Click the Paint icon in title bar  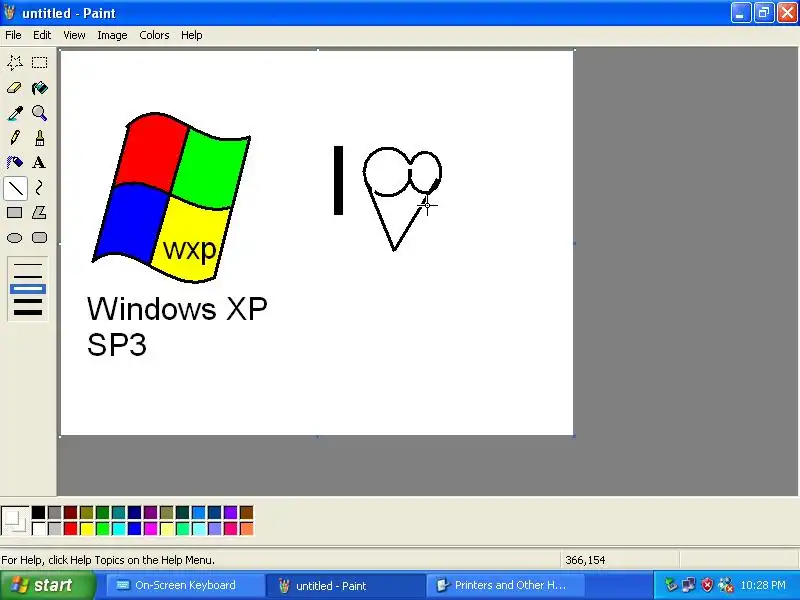9,12
